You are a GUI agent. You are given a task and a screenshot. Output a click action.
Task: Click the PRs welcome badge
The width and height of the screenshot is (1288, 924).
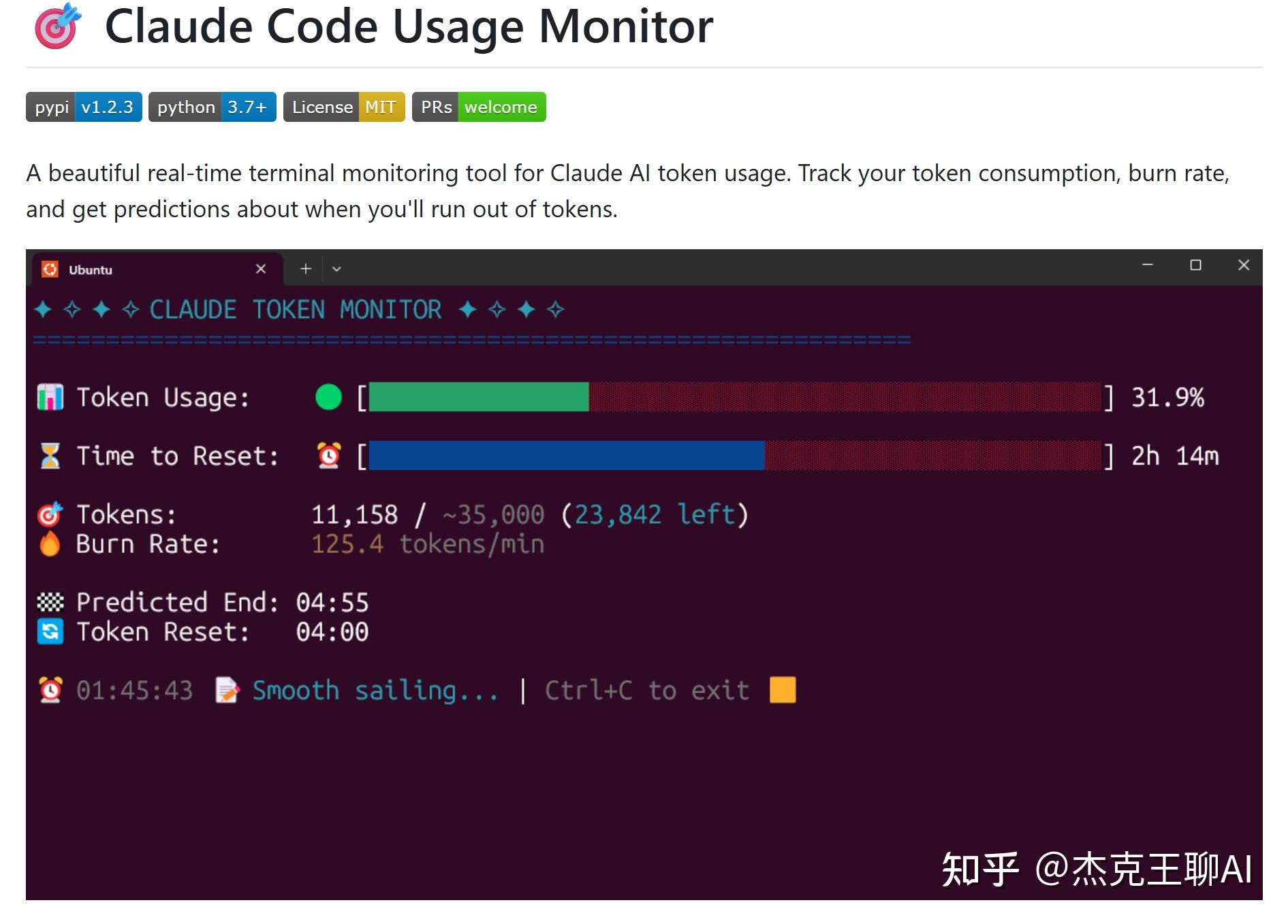(x=477, y=107)
